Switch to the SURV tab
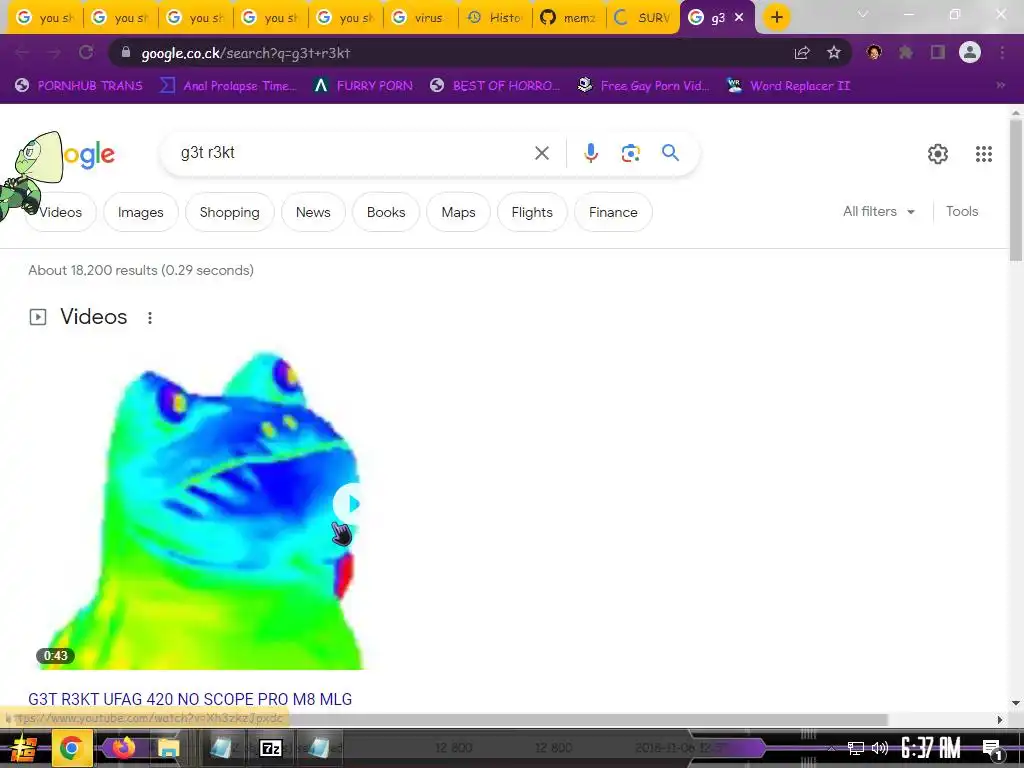The width and height of the screenshot is (1024, 768). tap(643, 18)
